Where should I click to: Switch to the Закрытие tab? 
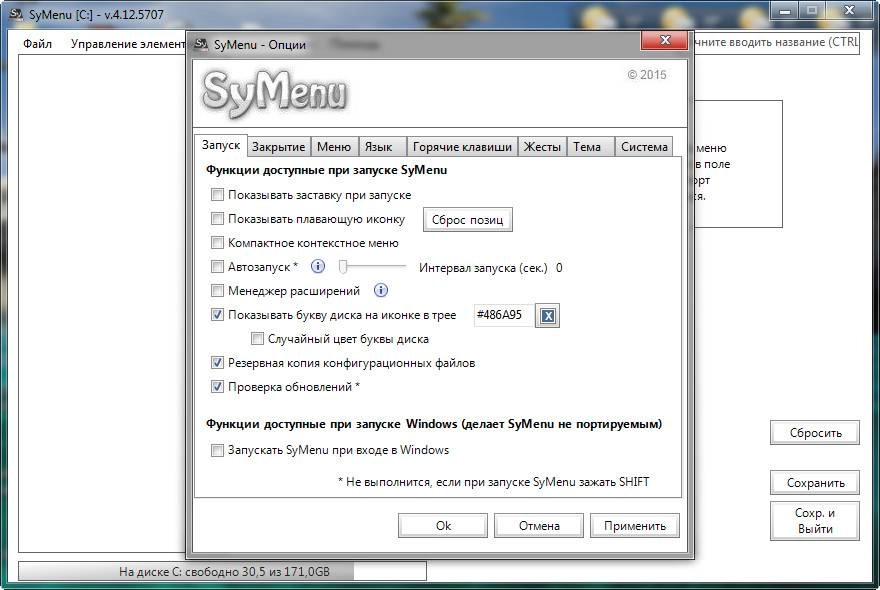coord(278,147)
